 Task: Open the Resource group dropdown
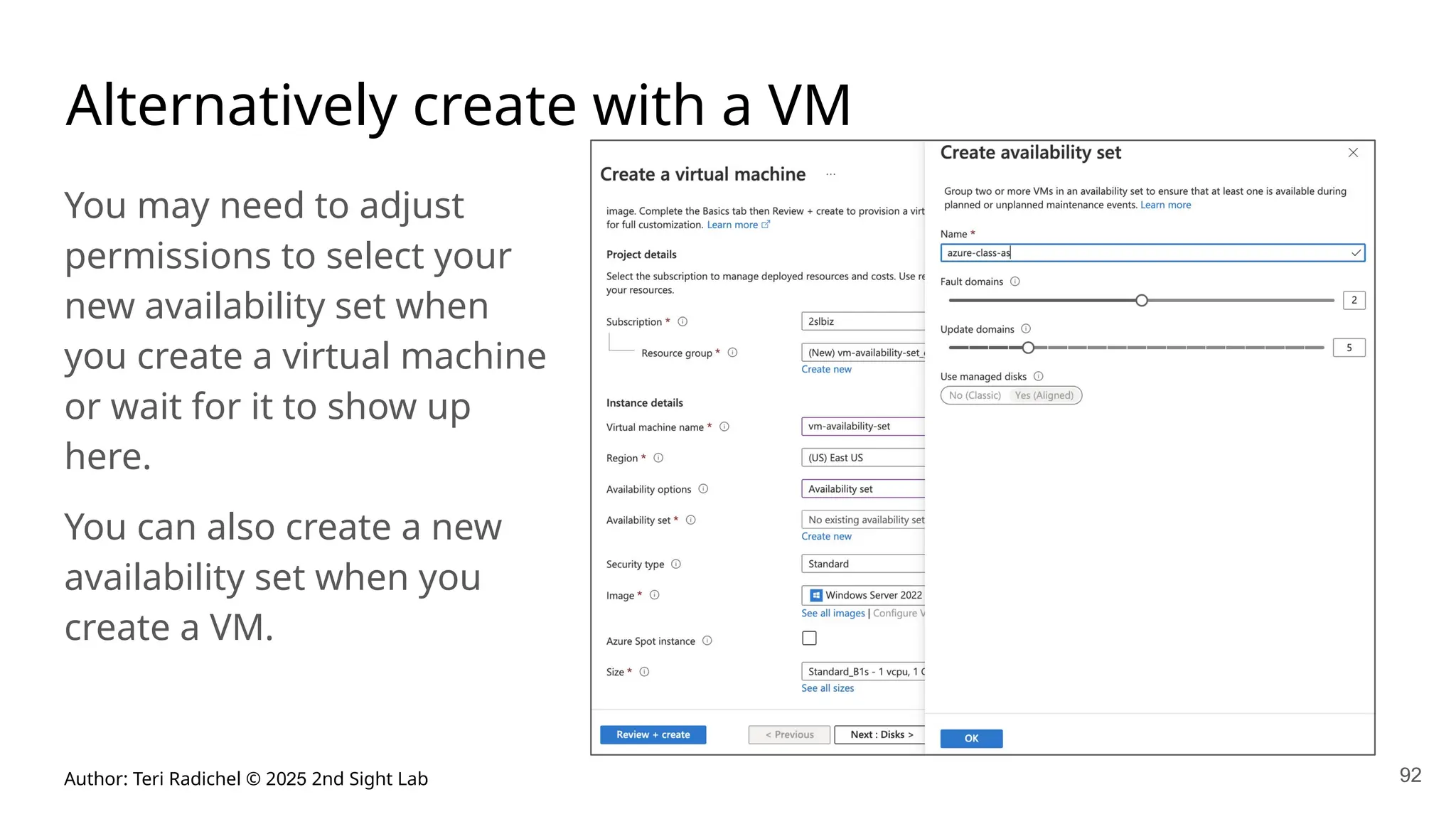863,353
